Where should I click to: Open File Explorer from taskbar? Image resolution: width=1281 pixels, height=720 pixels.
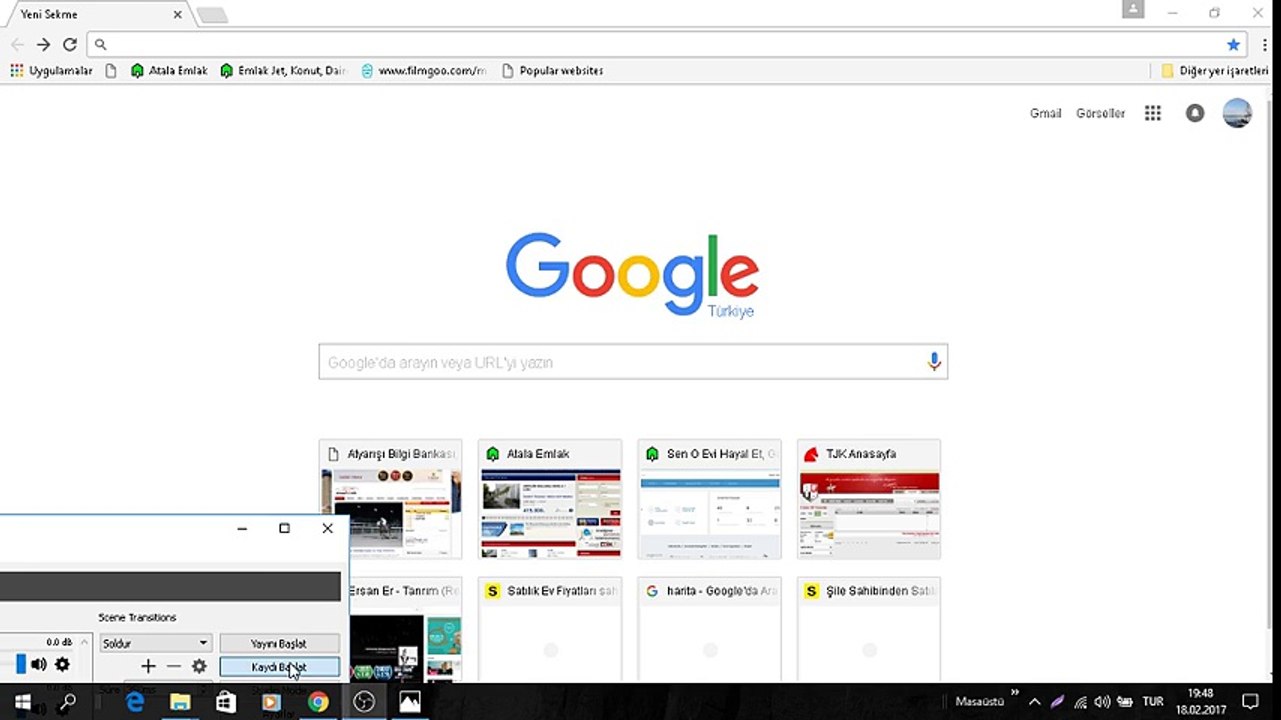point(180,702)
